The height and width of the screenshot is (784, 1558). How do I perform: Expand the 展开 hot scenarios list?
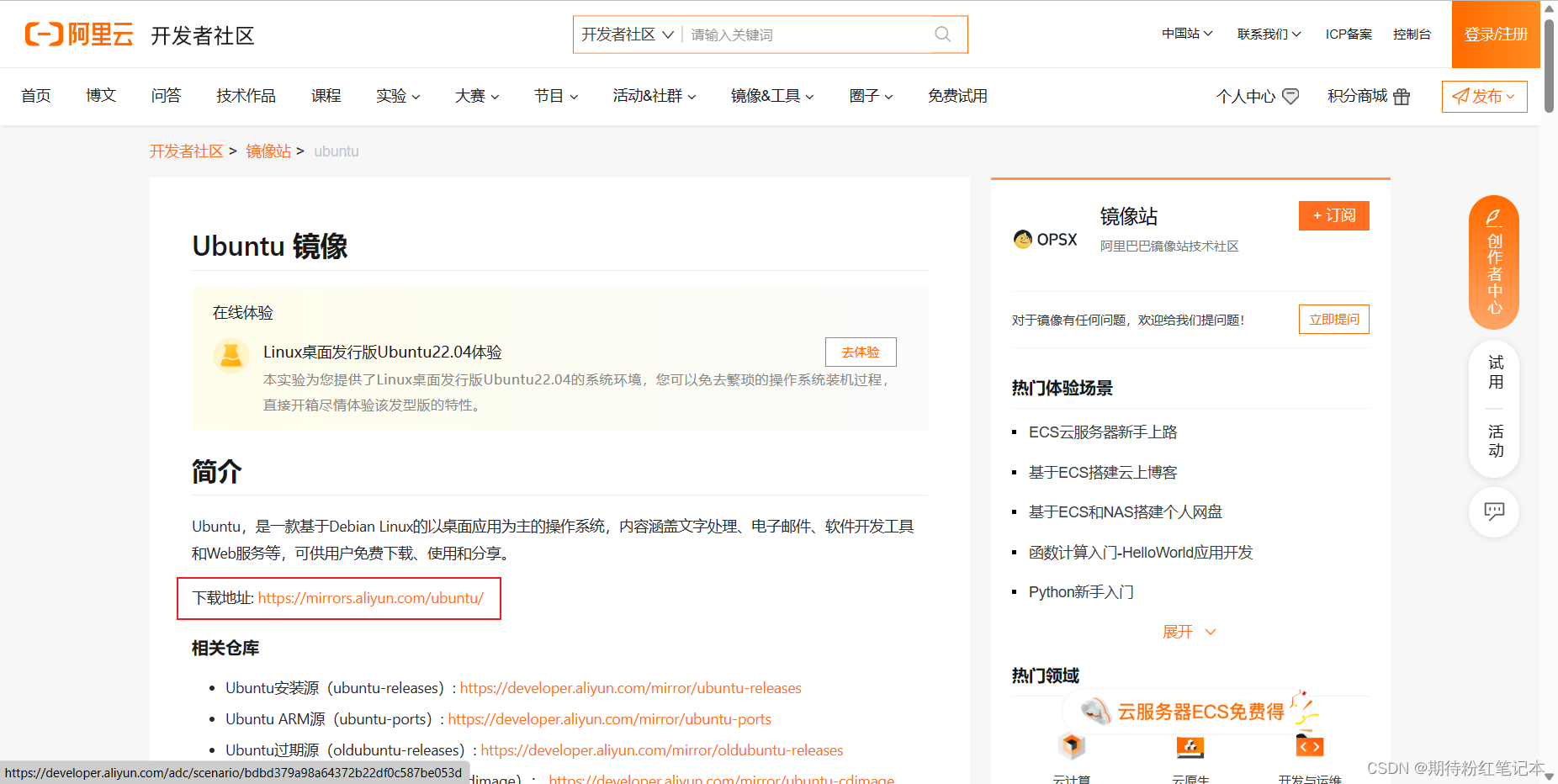(1190, 632)
